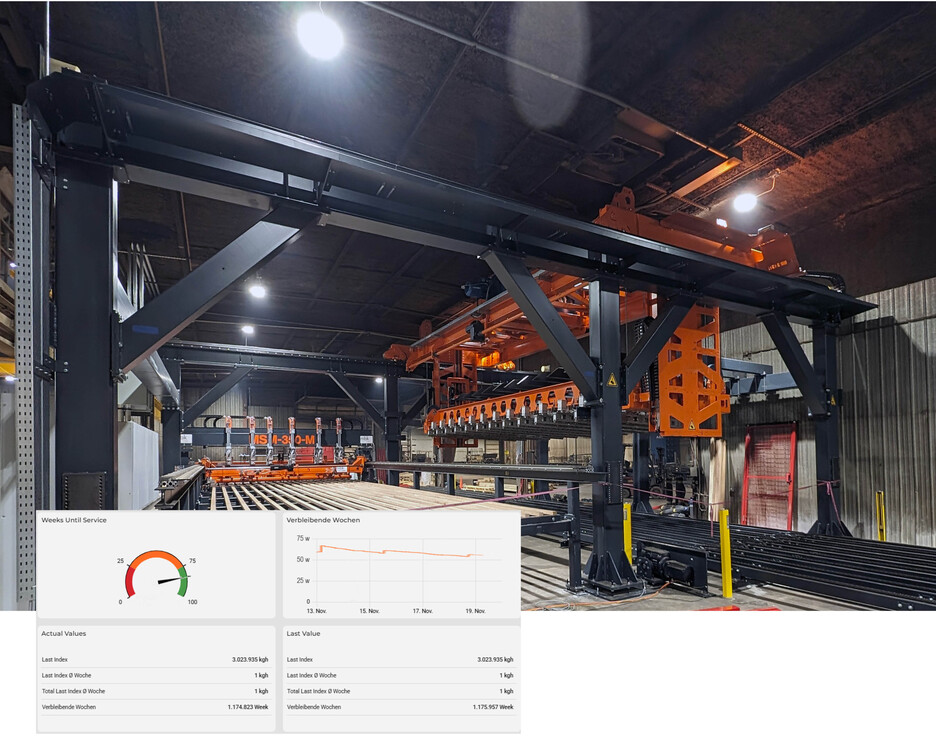Click the orange line in Verbleibende Wochen chart
The width and height of the screenshot is (936, 750).
tap(399, 551)
